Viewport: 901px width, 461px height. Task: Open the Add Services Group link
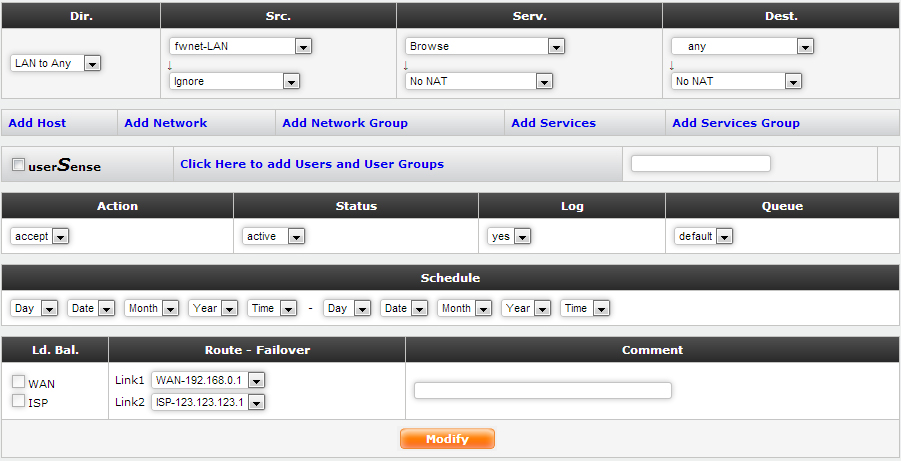point(735,123)
